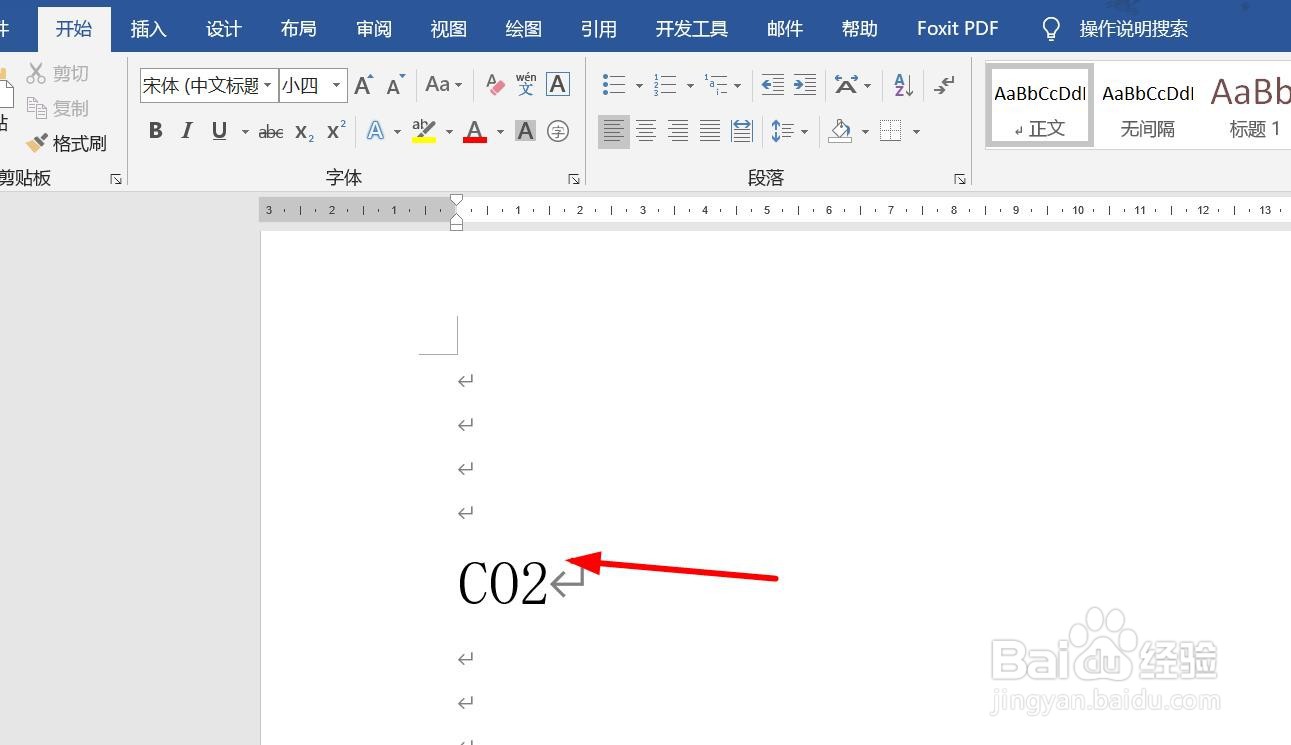Align text left
Viewport: 1291px width, 745px height.
coord(614,131)
